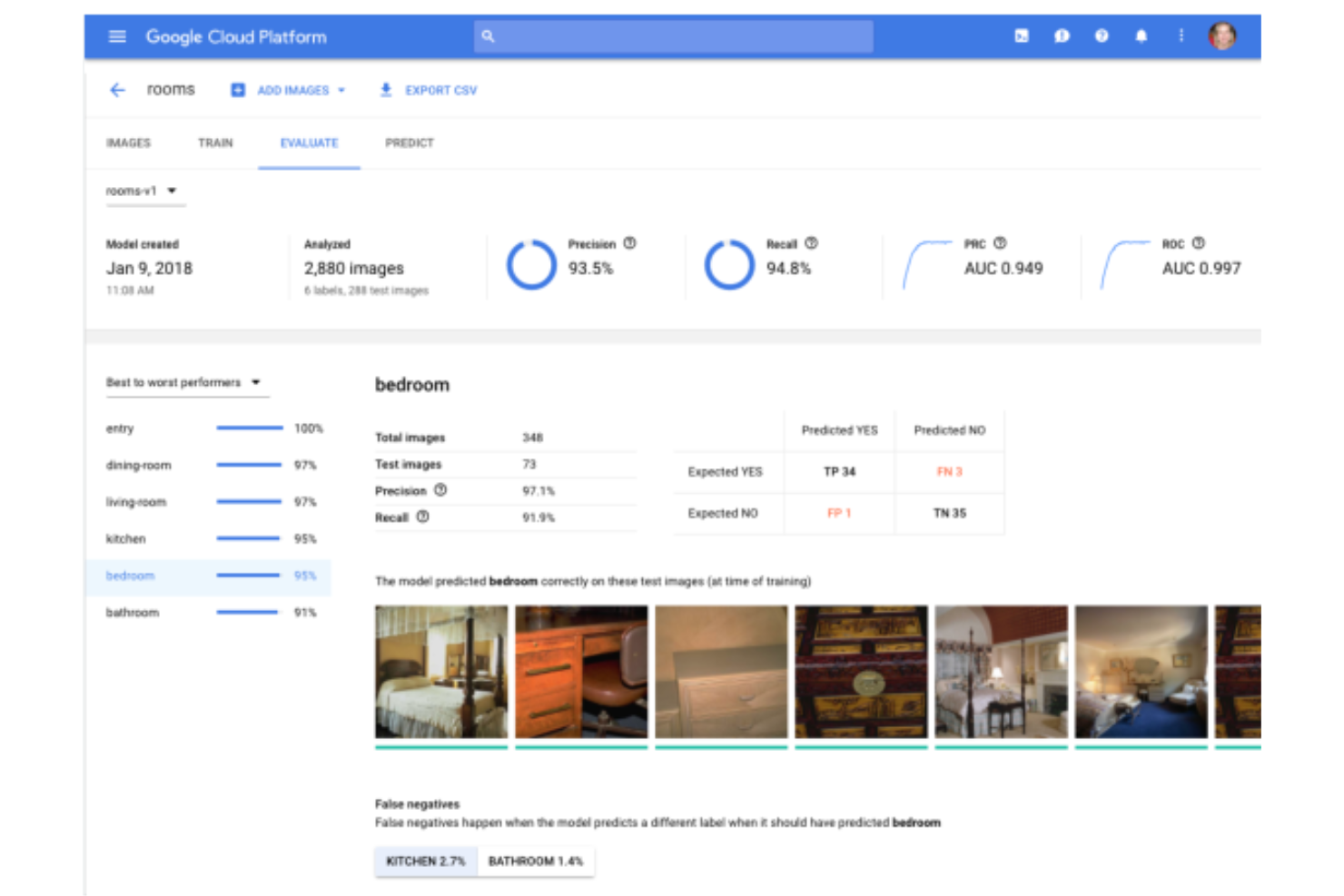Open the ADD IMAGES dropdown arrow

[342, 90]
